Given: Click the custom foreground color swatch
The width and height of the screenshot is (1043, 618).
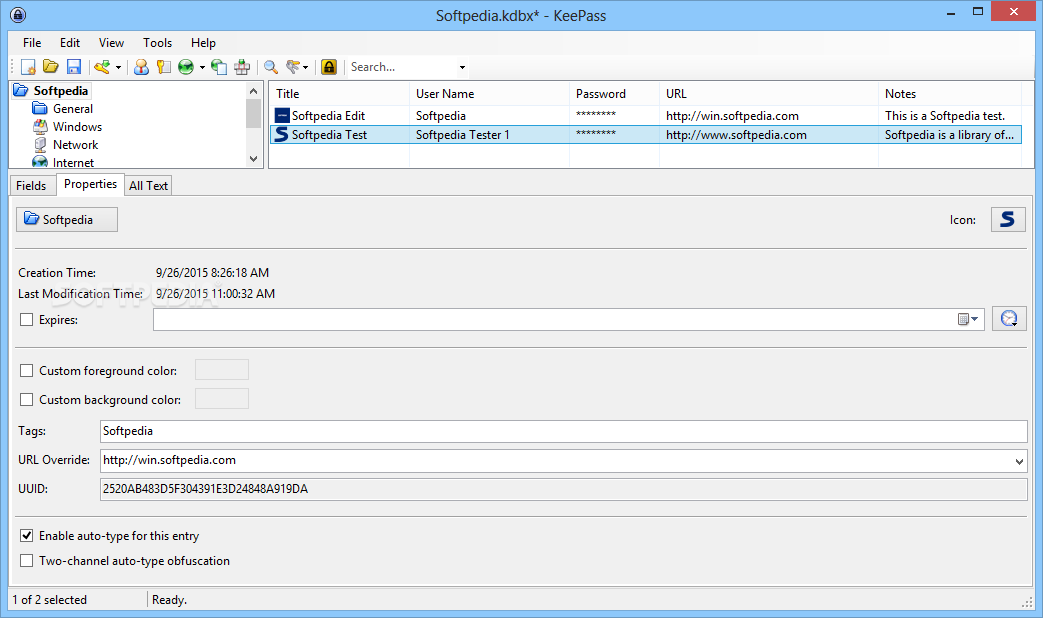Looking at the screenshot, I should (222, 370).
